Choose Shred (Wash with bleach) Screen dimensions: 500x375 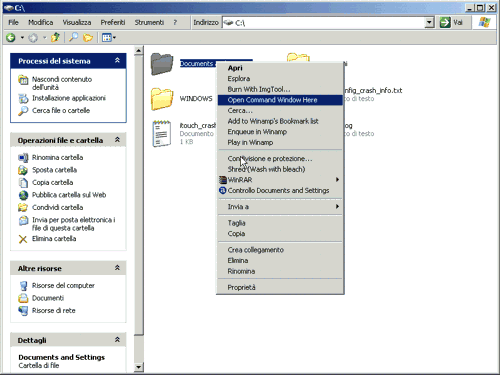(280, 169)
